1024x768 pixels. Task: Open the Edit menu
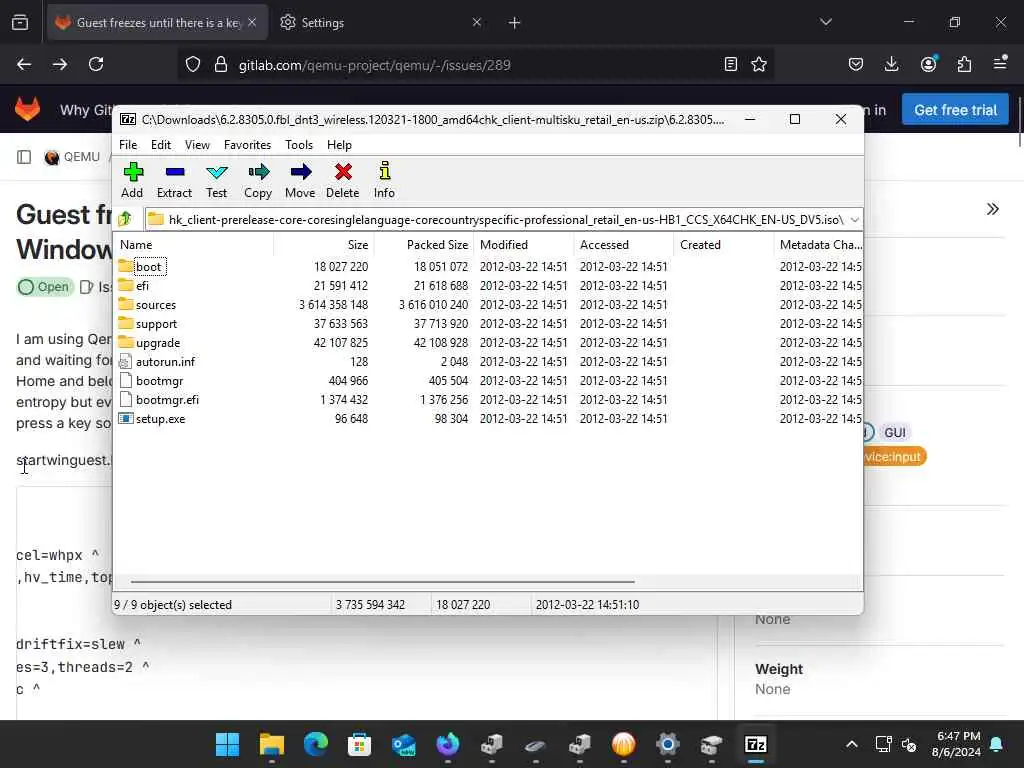[161, 145]
